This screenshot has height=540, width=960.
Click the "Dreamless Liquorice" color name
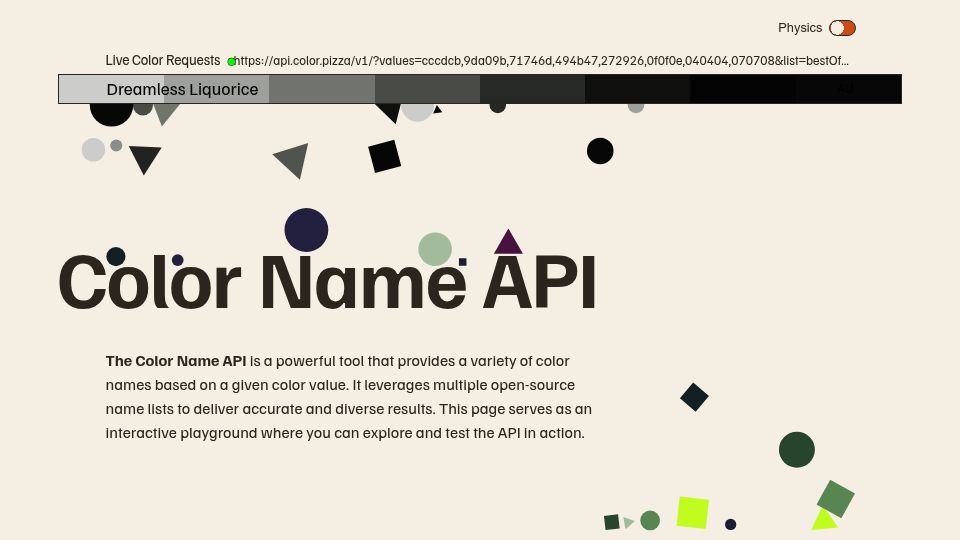click(182, 89)
